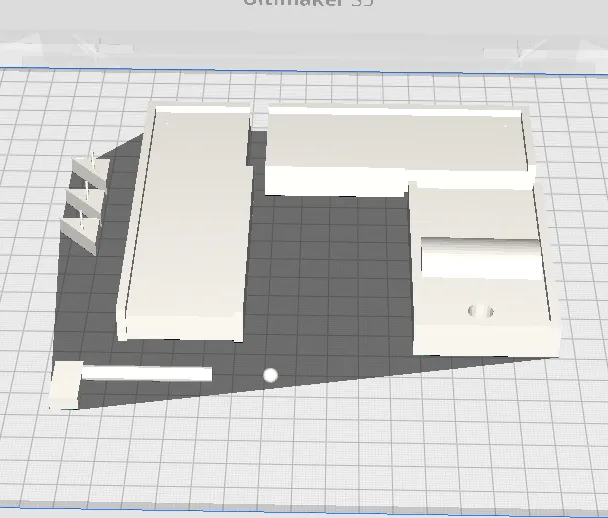608x518 pixels.
Task: Click the round hole in the box model
Action: (480, 311)
